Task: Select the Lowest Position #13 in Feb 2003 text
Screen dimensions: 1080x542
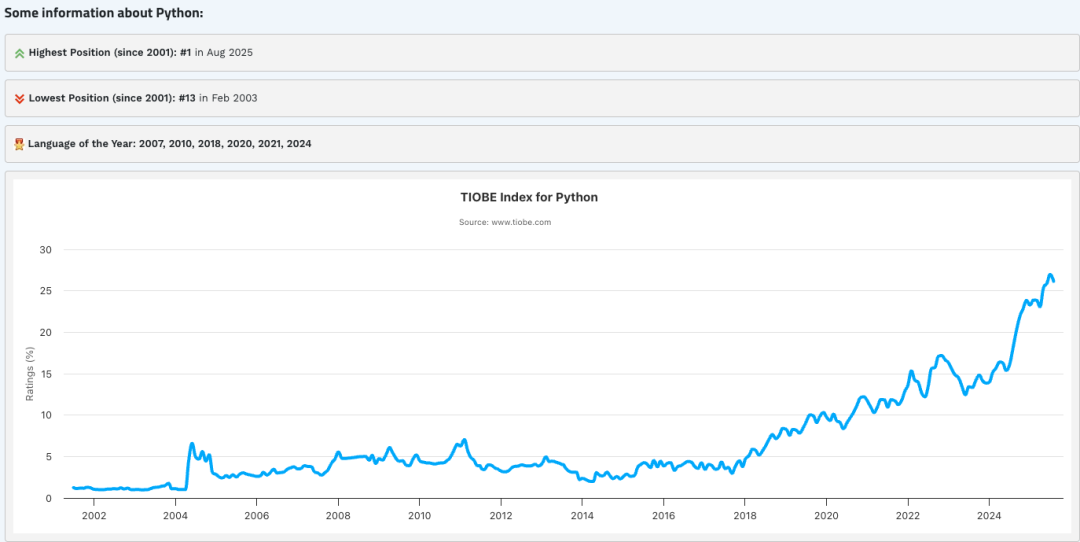Action: pos(143,98)
